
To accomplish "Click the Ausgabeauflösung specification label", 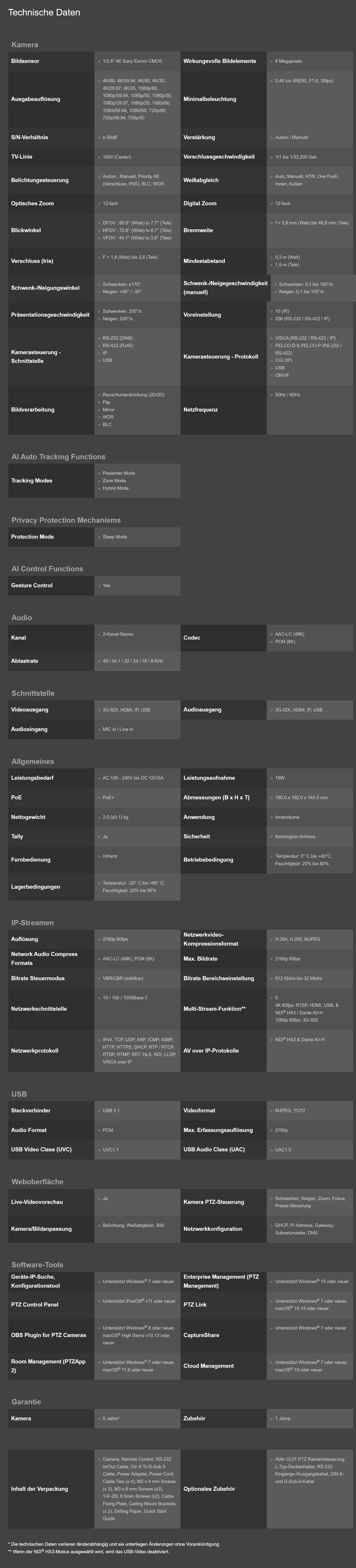I will (35, 99).
